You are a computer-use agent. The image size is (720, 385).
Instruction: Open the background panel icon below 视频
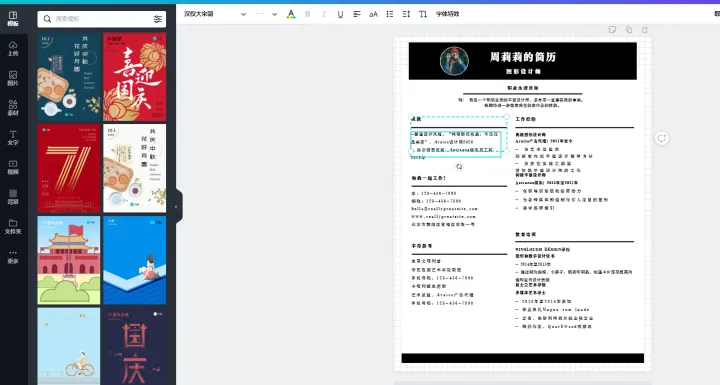[x=13, y=197]
